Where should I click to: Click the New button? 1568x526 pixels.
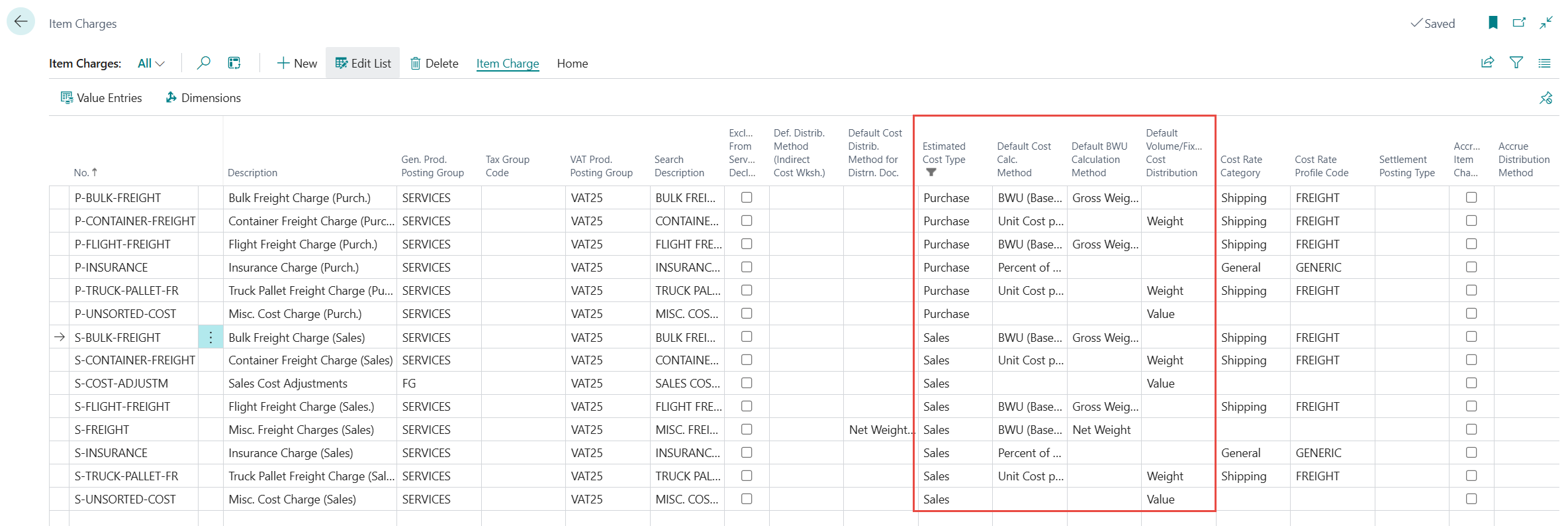[297, 64]
